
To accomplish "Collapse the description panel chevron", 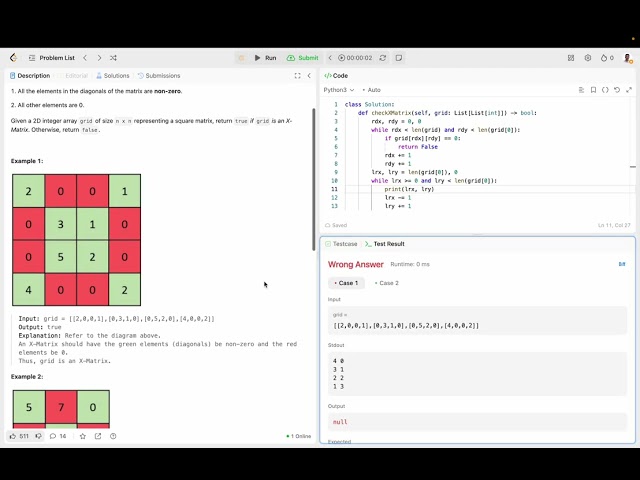I will [309, 76].
